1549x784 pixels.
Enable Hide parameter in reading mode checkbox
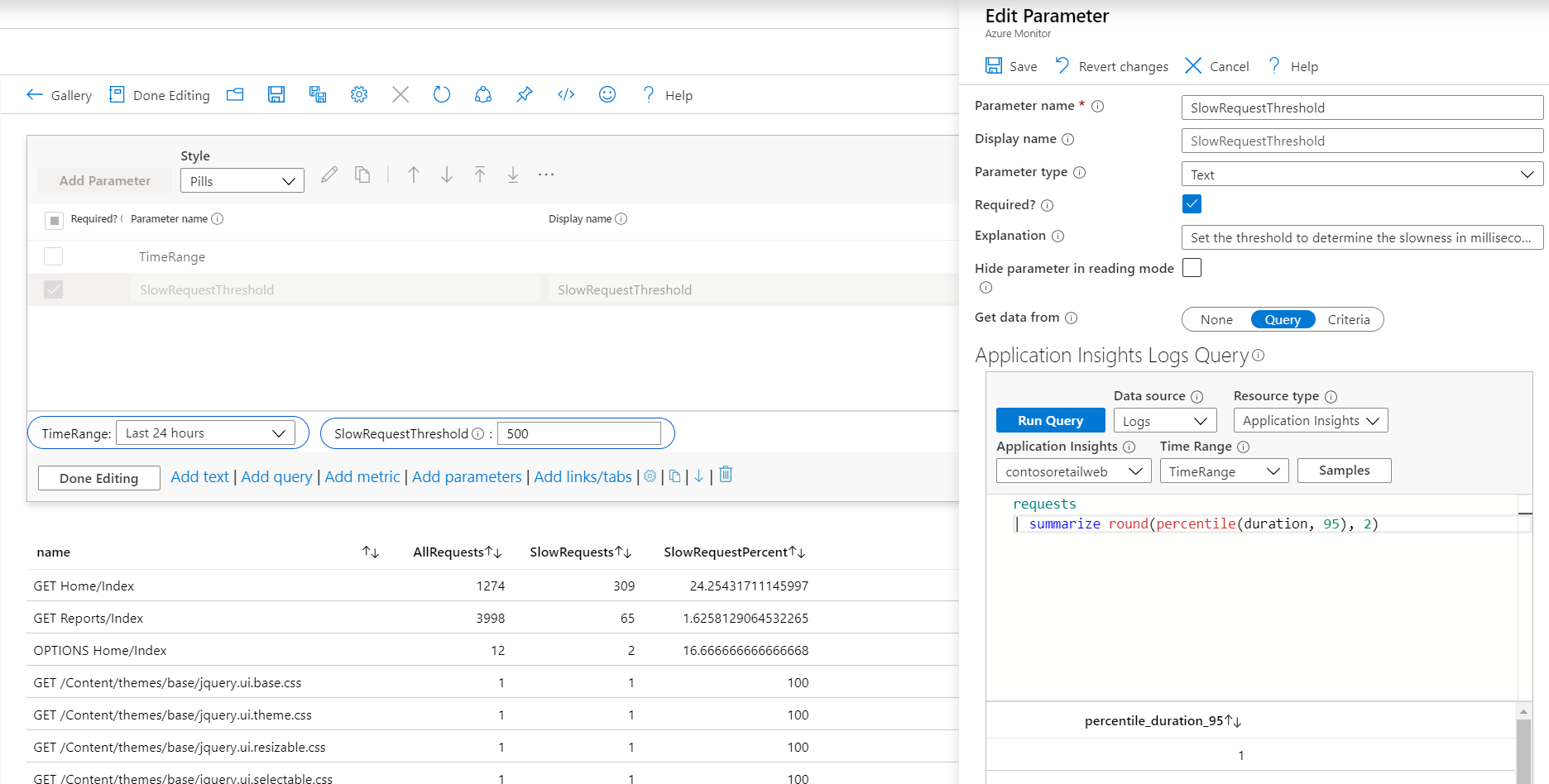1192,268
